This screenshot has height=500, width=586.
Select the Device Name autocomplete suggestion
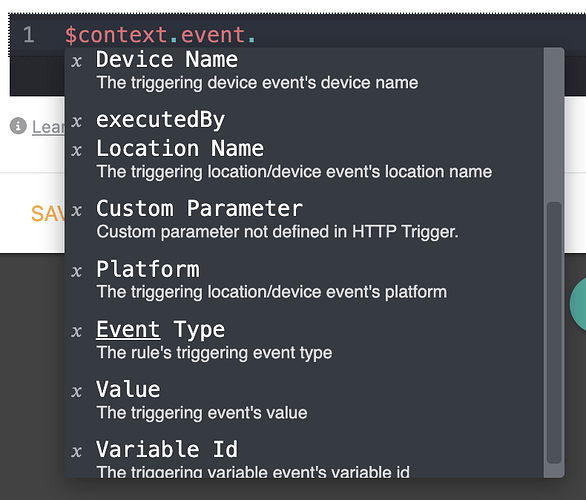tap(304, 70)
